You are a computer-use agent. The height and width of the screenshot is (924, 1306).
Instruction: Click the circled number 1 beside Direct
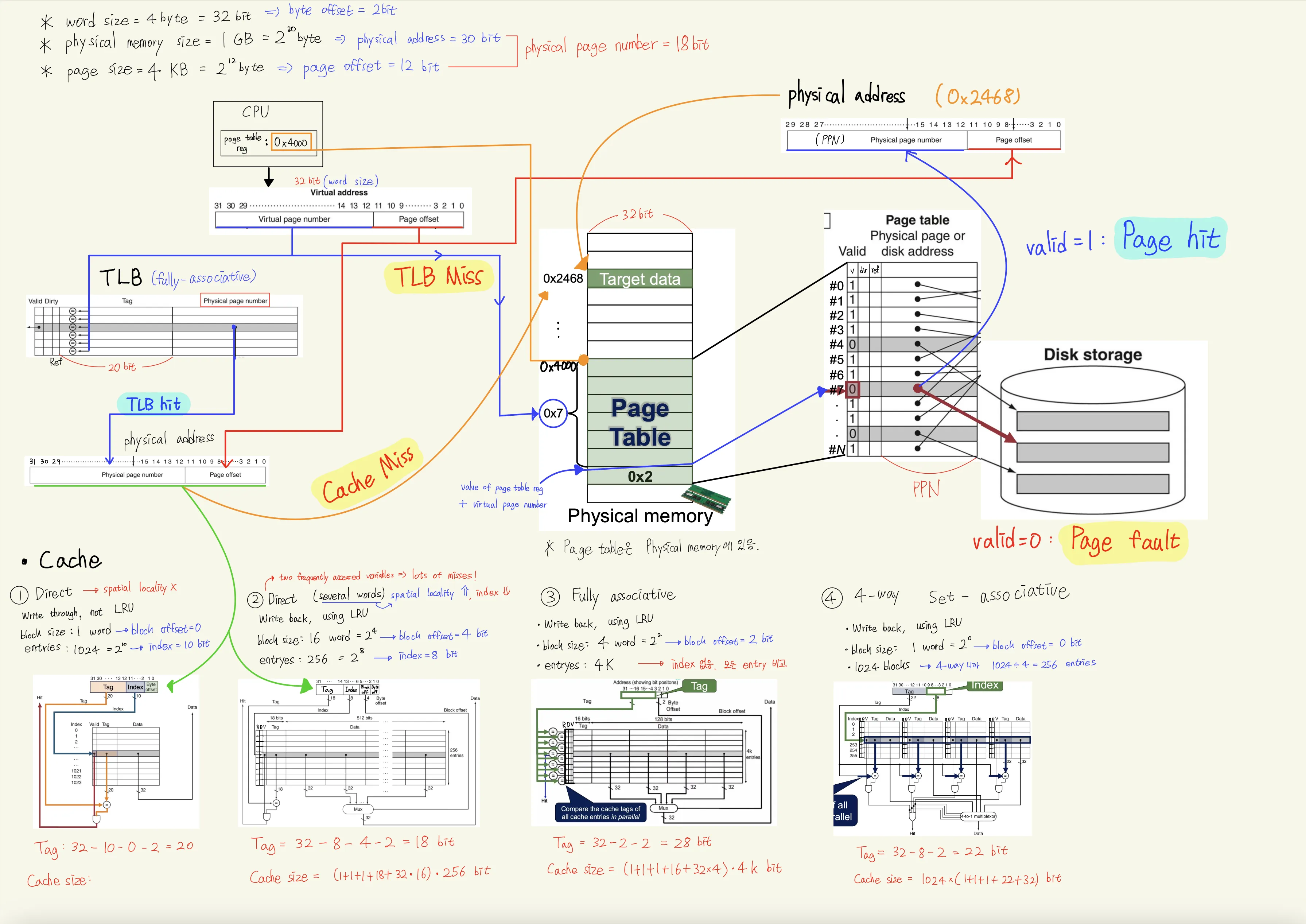coord(19,595)
